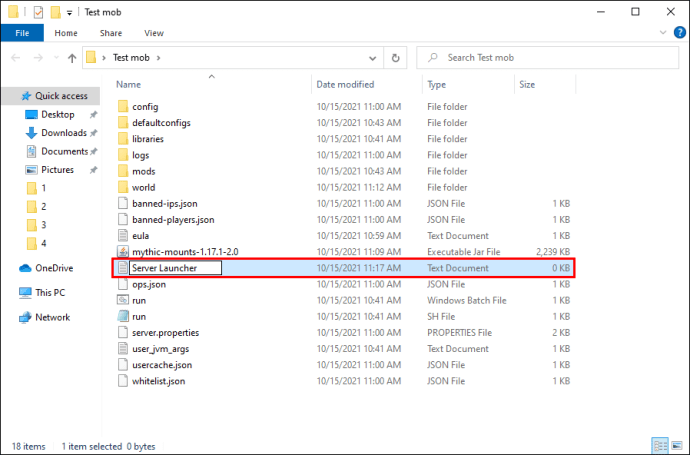Open OneDrive in navigation pane
Screen dimensions: 690x455
[54, 268]
